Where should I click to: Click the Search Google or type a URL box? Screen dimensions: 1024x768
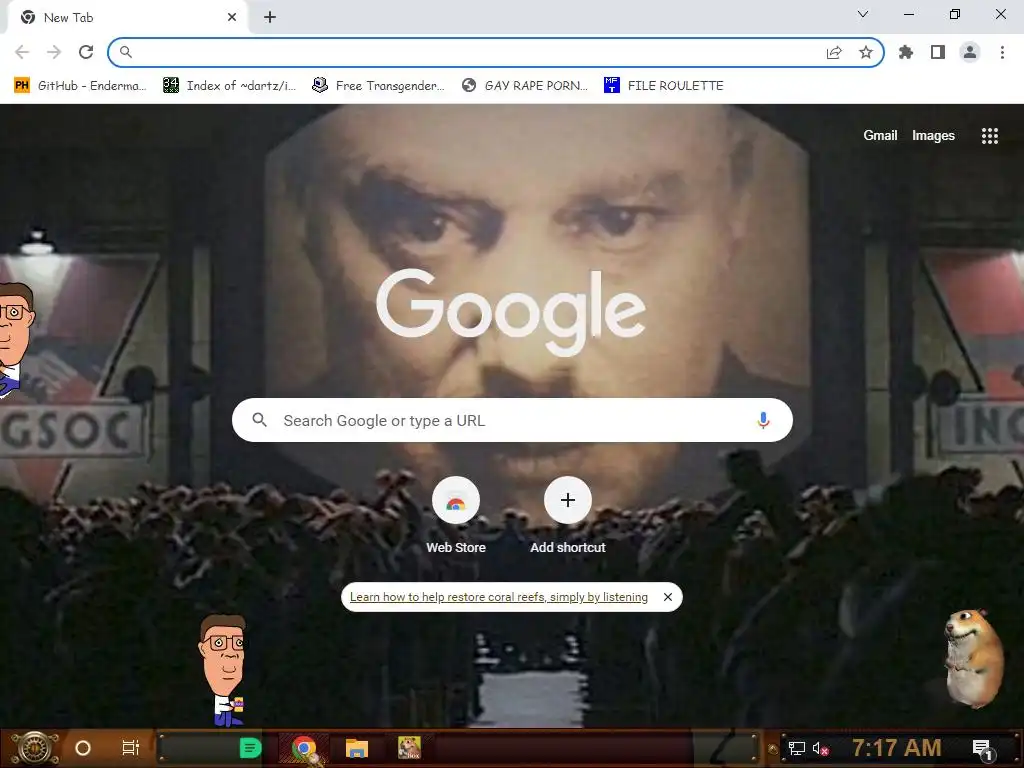coord(512,420)
